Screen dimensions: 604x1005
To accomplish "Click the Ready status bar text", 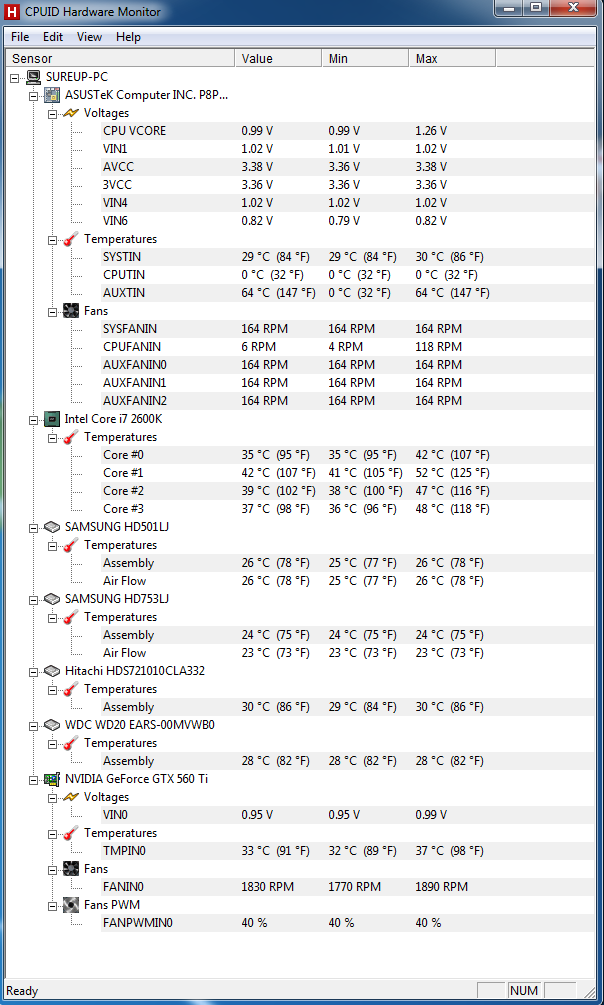I will (x=22, y=991).
